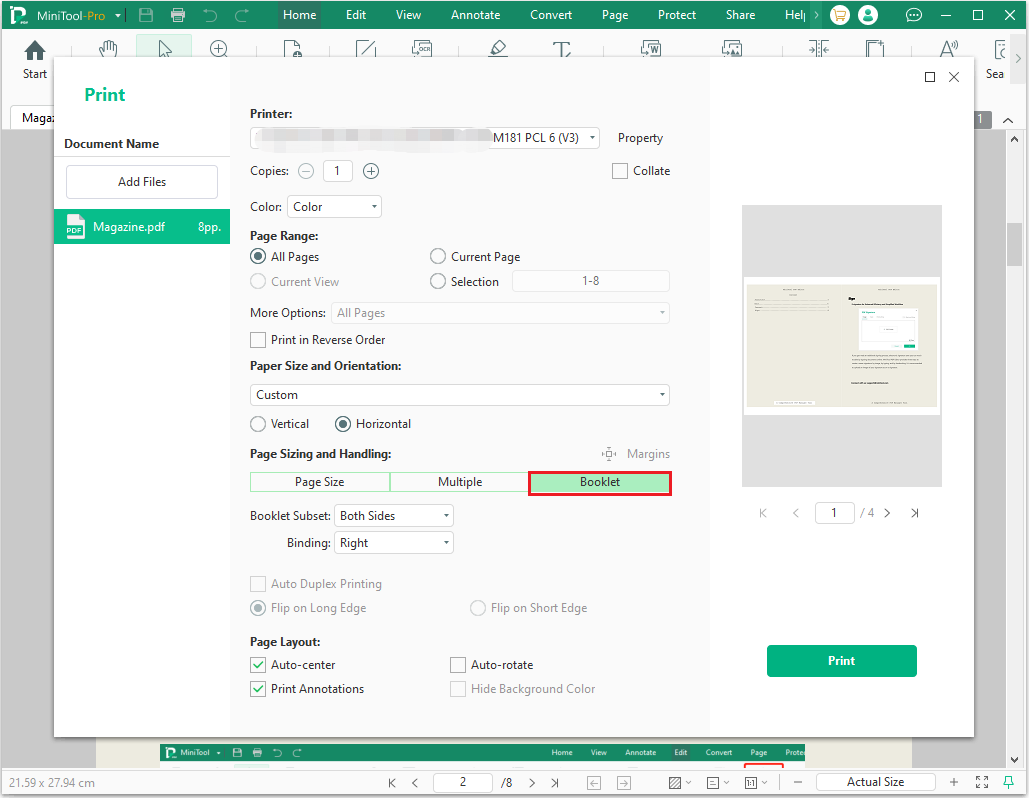
Task: Jump to first preview page
Action: (763, 513)
